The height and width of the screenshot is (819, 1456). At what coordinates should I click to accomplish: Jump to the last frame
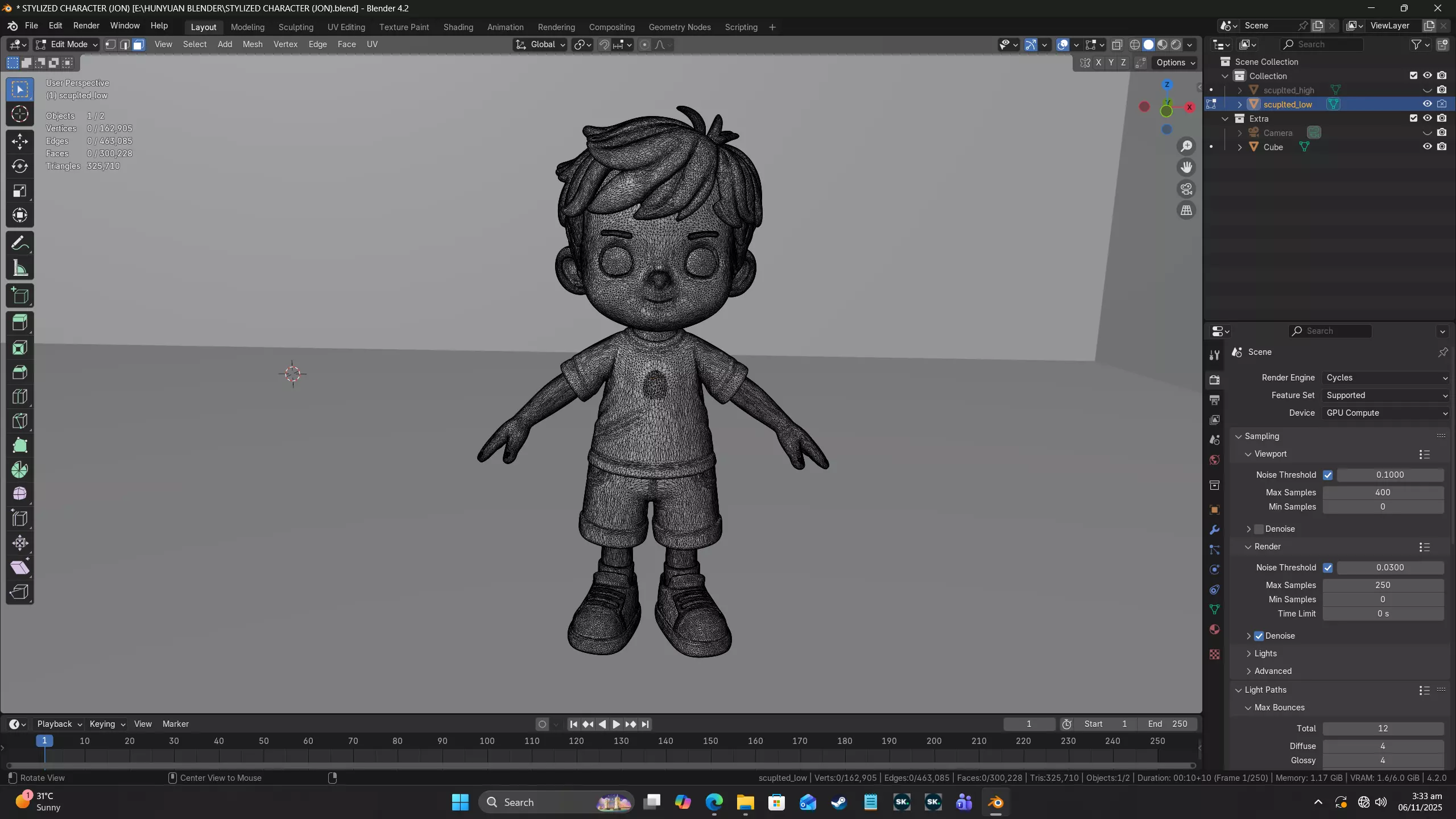tap(645, 724)
